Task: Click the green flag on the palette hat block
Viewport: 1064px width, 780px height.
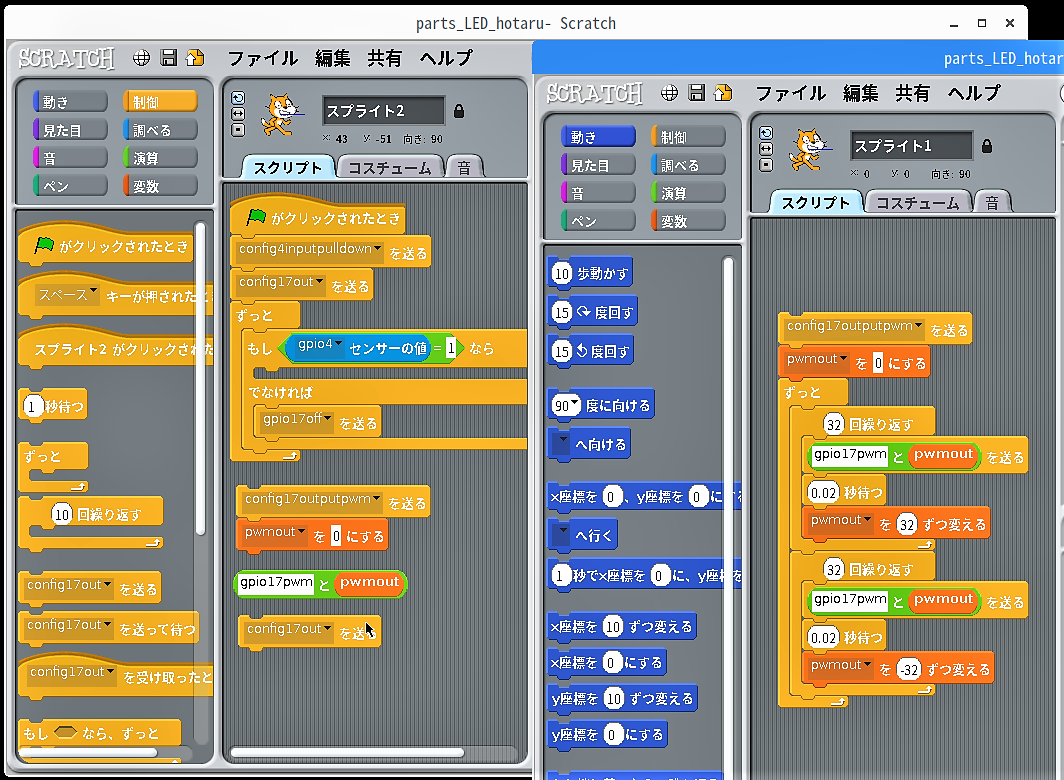Action: point(44,244)
